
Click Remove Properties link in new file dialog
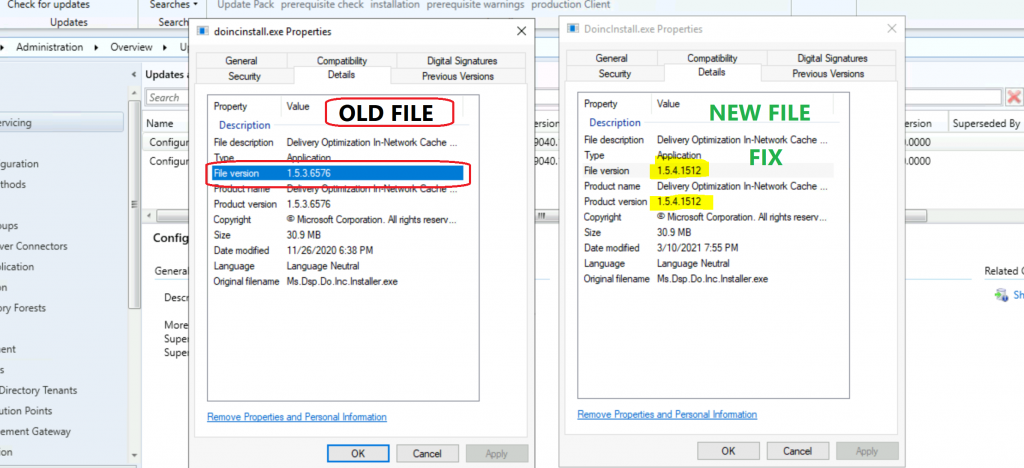pos(666,414)
